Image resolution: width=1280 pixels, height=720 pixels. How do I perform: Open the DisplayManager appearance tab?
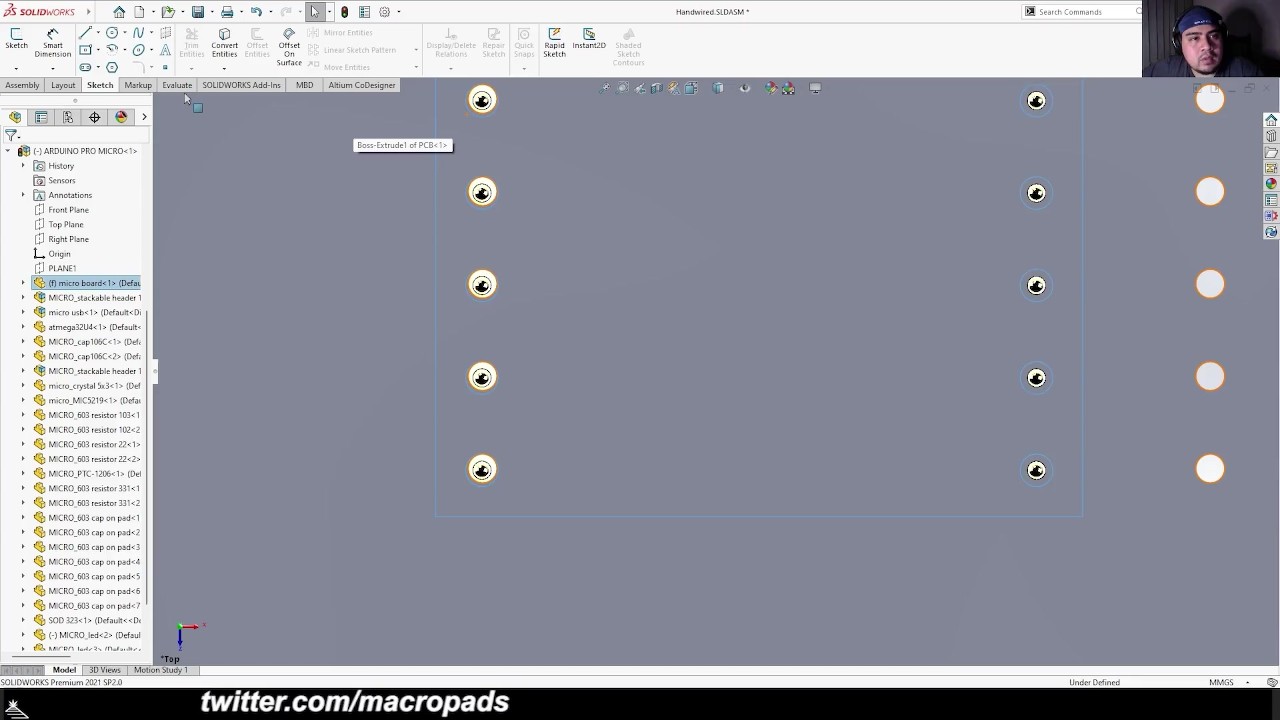pos(121,117)
